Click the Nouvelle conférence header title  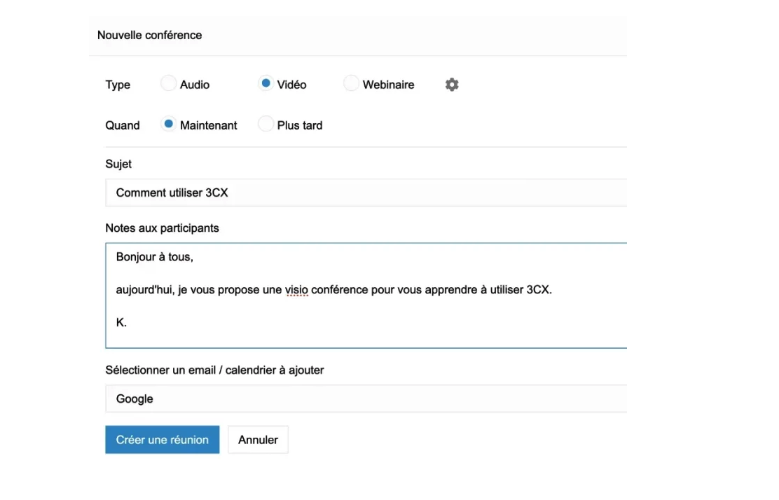pos(149,35)
